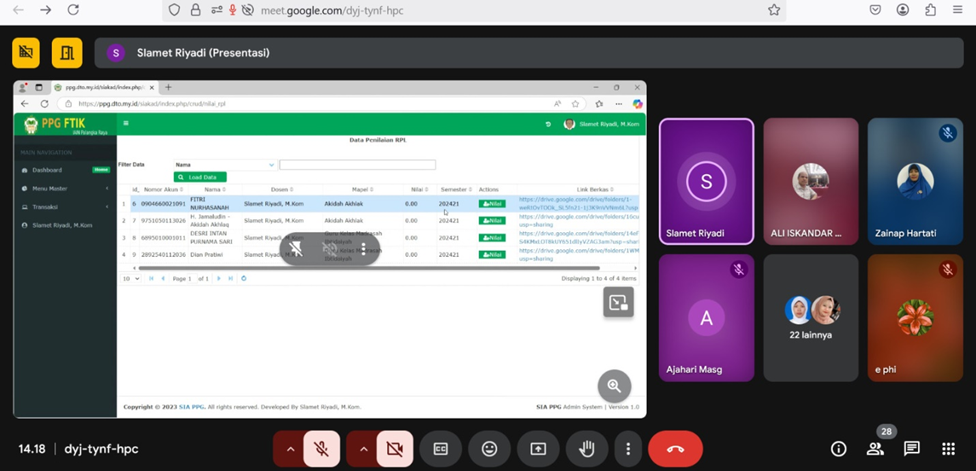Open the activities grid icon
This screenshot has width=976, height=471.
coord(948,449)
